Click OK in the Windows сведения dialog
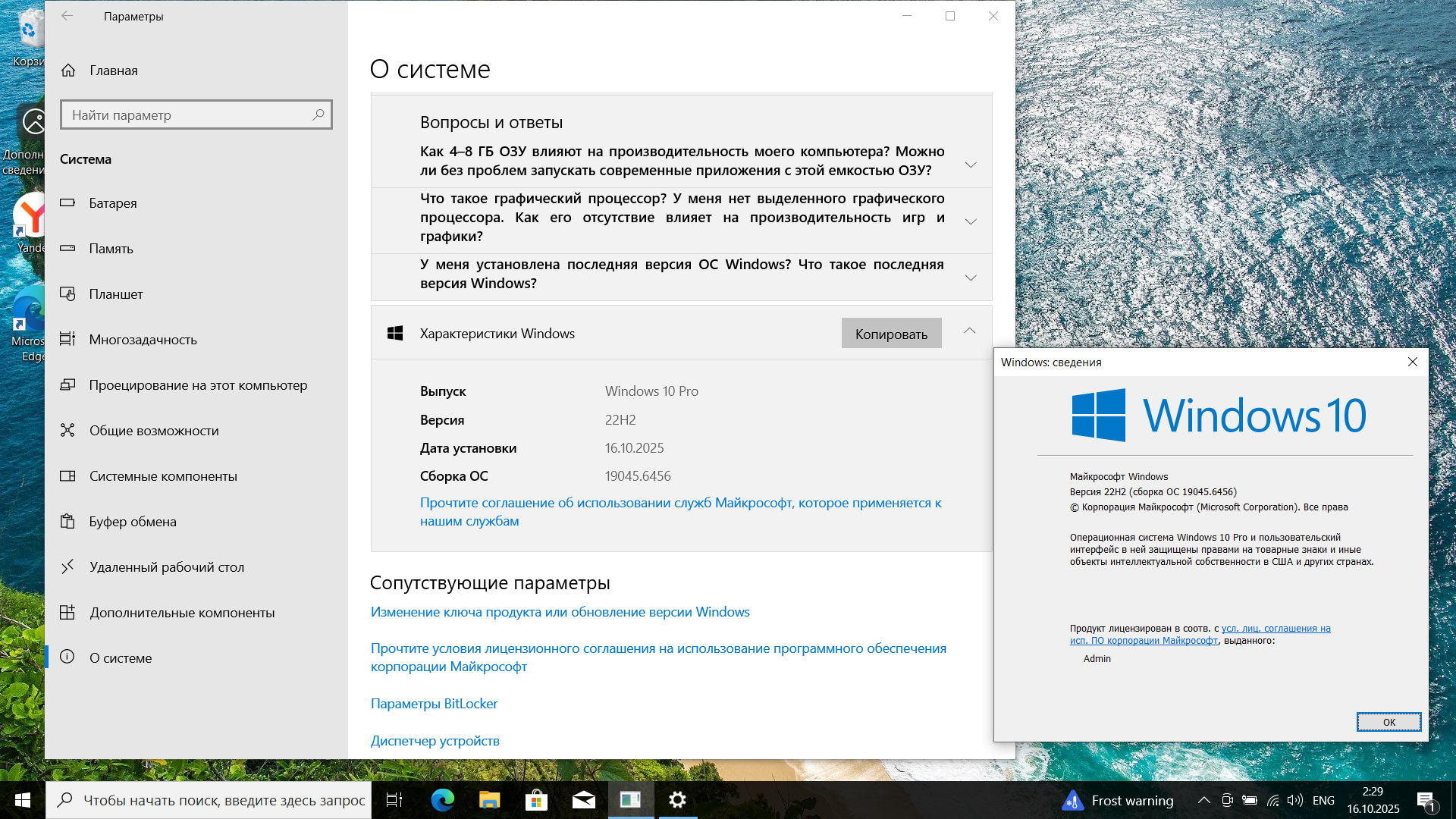The height and width of the screenshot is (819, 1456). 1388,722
